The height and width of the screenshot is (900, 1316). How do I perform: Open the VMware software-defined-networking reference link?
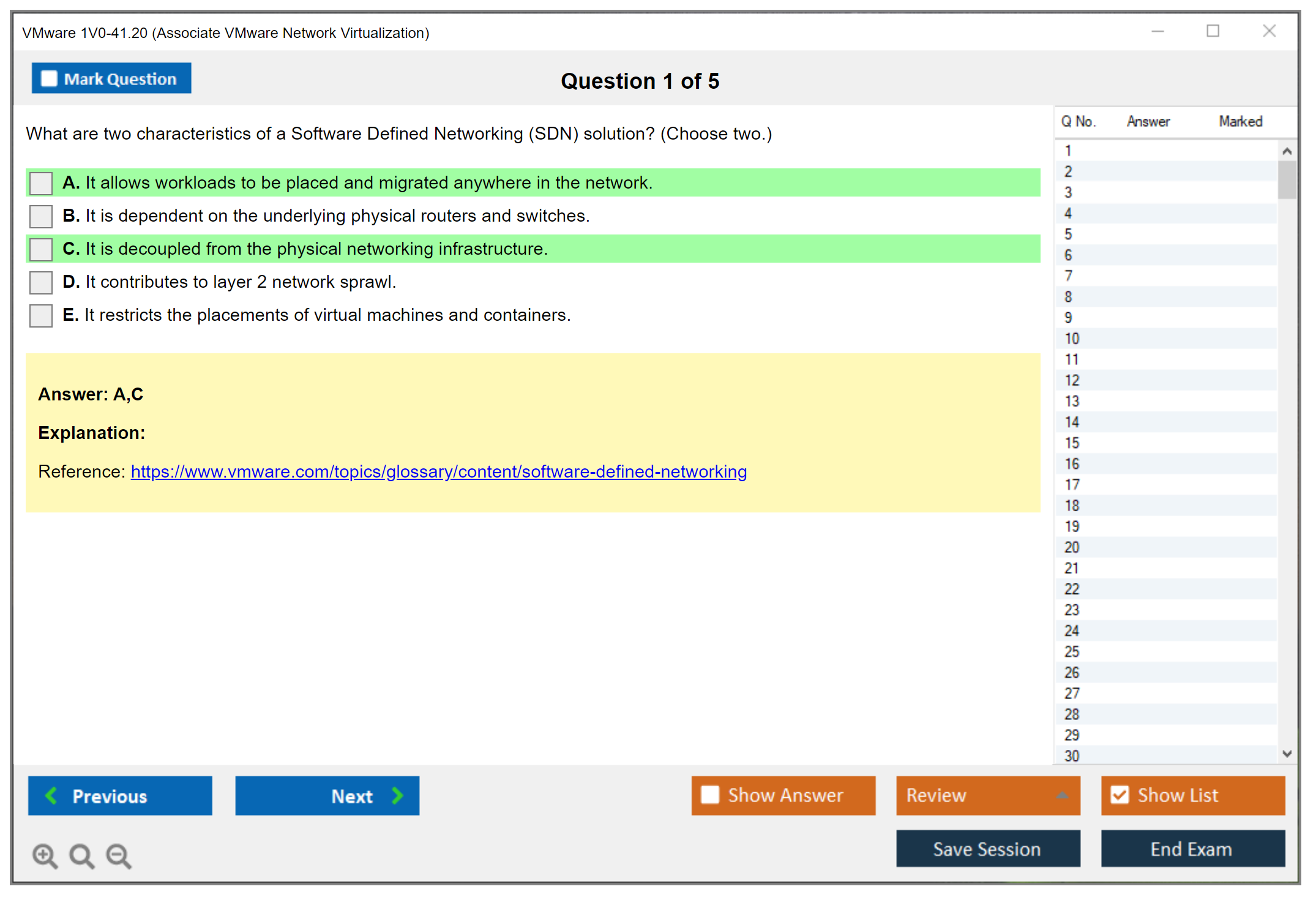tap(438, 471)
